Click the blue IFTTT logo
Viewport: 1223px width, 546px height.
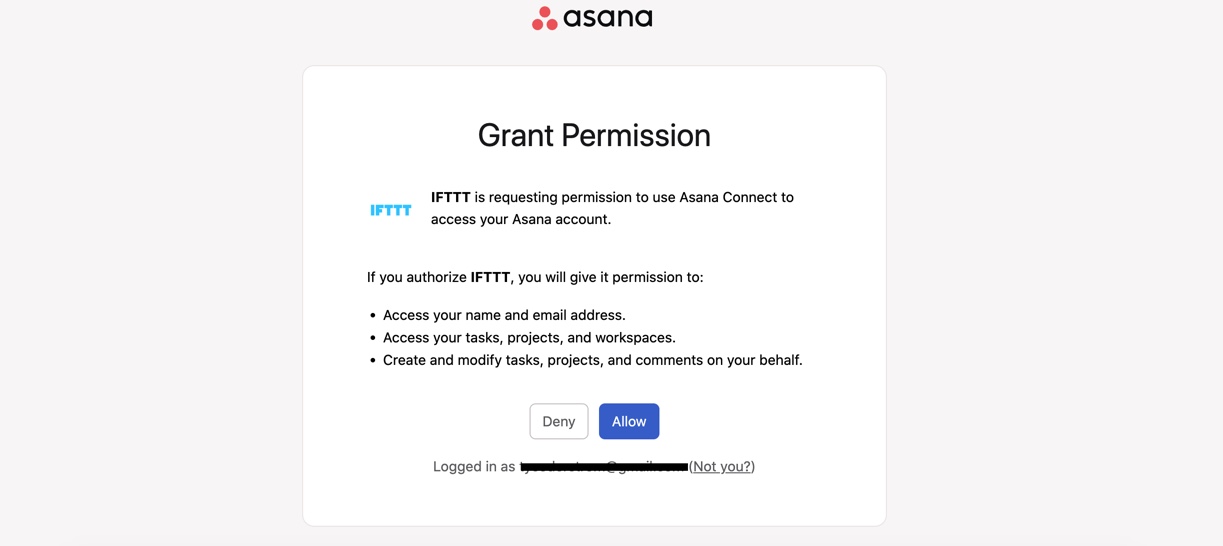391,210
